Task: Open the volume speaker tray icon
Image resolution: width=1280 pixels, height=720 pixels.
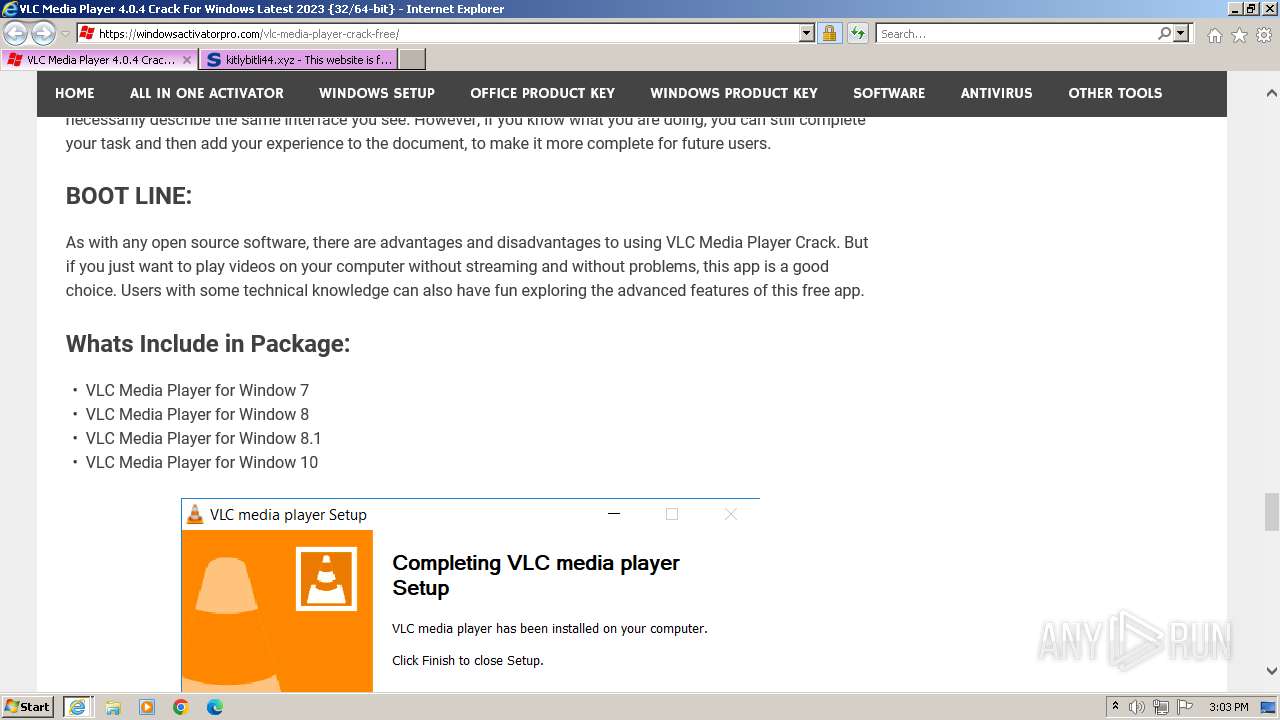Action: [x=1137, y=707]
